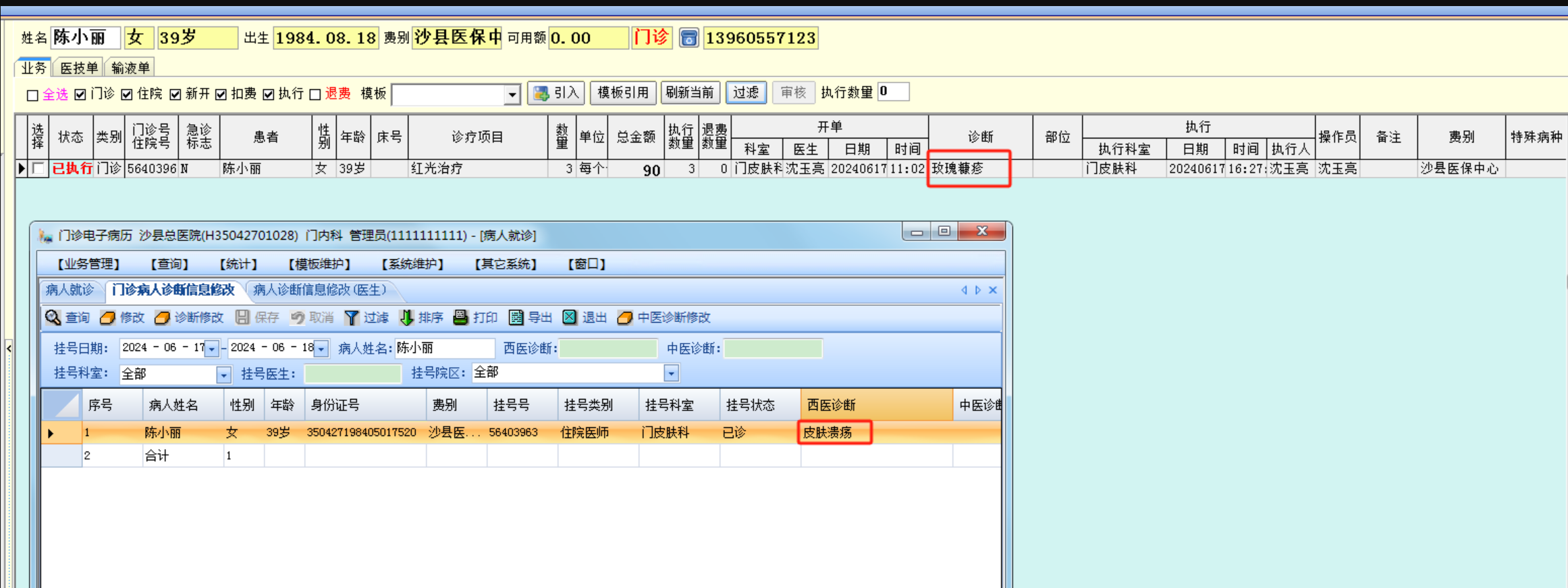This screenshot has width=1568, height=588.
Task: Toggle the 全选 checkbox
Action: tap(32, 95)
